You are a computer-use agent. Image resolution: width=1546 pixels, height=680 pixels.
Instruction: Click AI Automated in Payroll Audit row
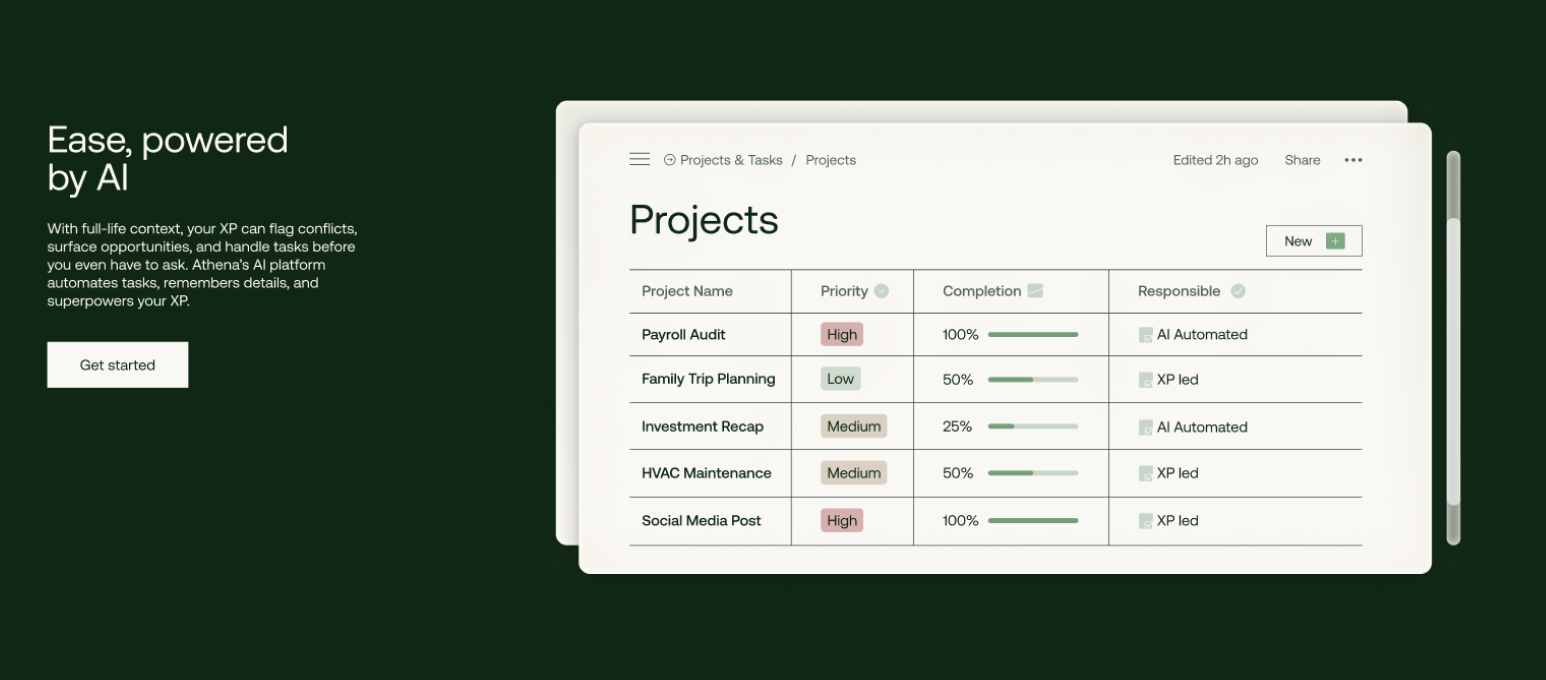(1202, 335)
